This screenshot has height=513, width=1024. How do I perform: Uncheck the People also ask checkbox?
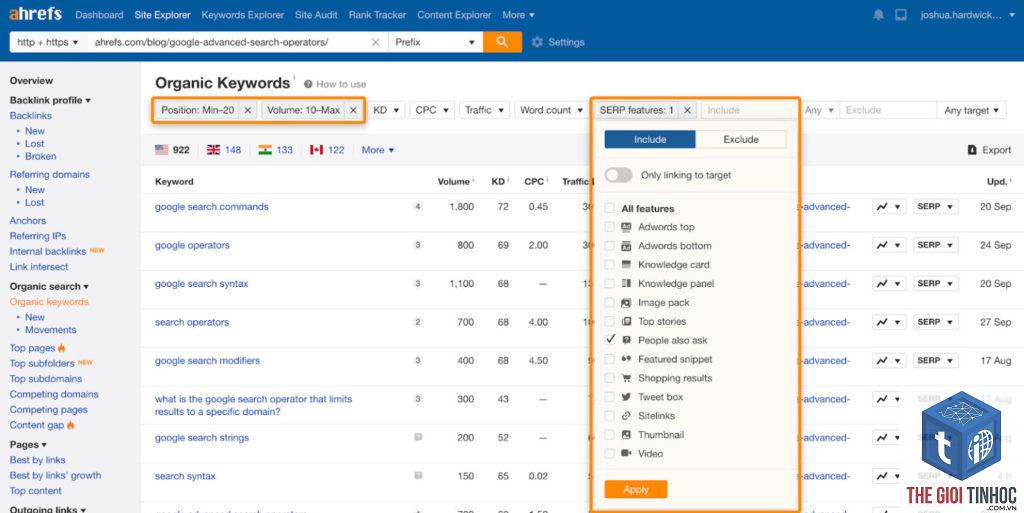tap(609, 340)
